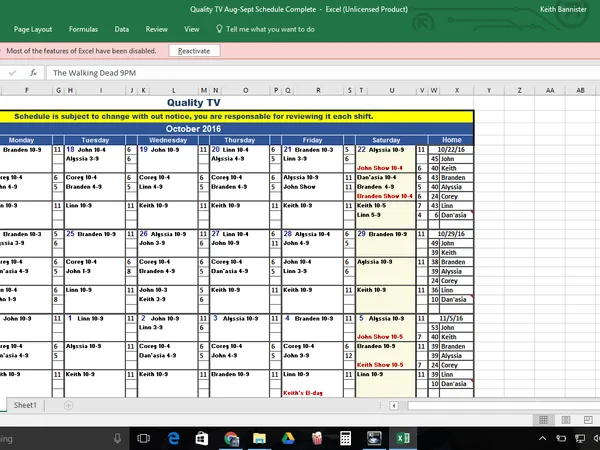Viewport: 600px width, 450px height.
Task: Click the Reactivate button
Action: coord(194,50)
